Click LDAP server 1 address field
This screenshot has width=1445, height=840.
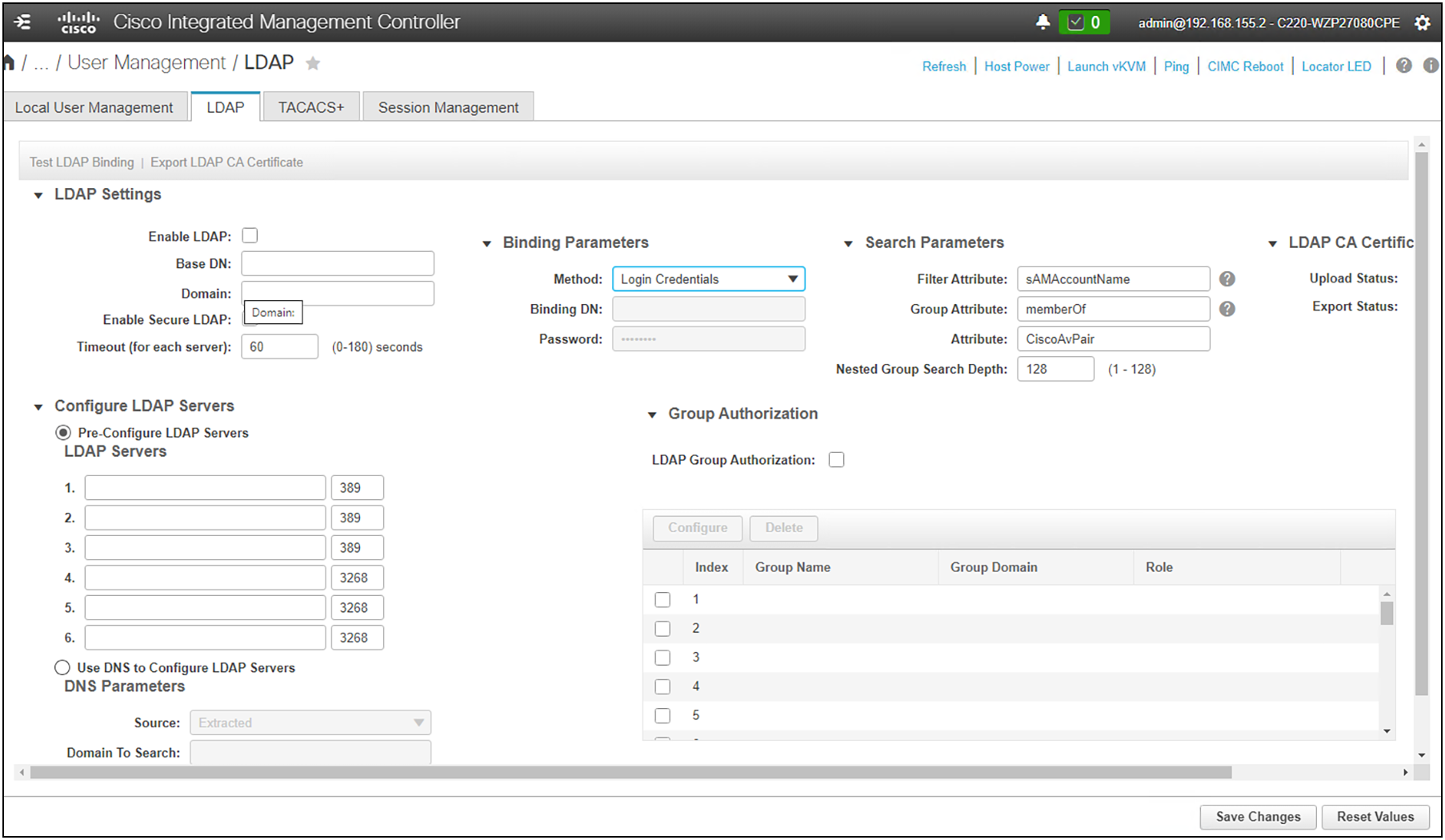point(205,488)
